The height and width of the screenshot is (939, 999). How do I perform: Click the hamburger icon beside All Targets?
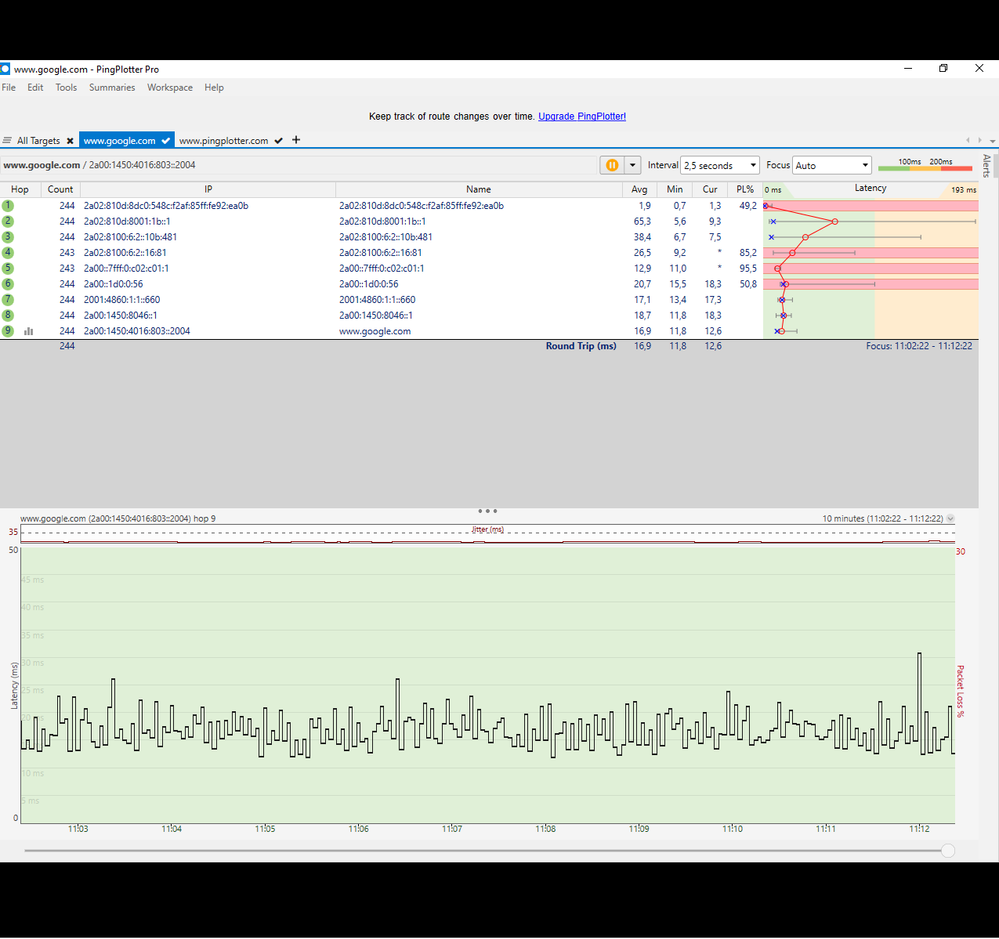(x=7, y=141)
